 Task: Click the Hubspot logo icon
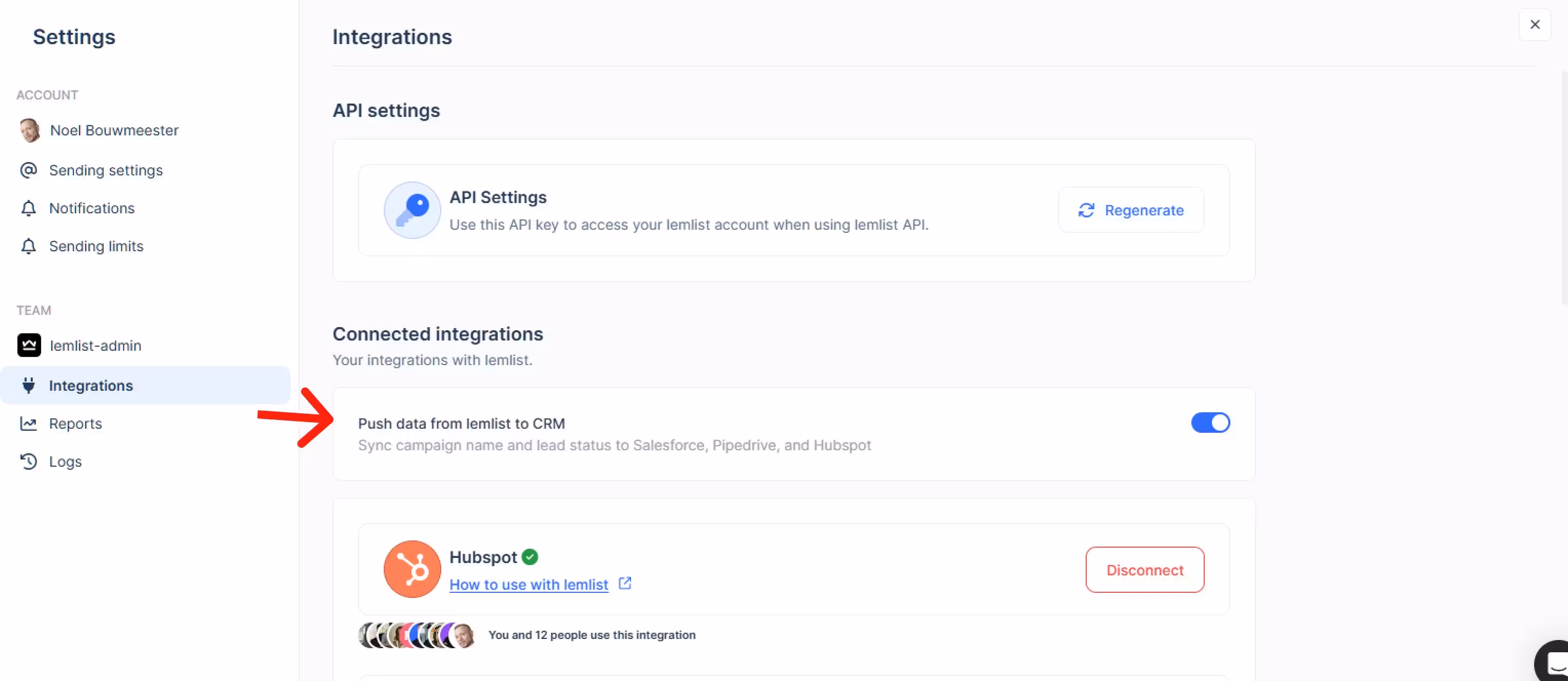coord(412,569)
